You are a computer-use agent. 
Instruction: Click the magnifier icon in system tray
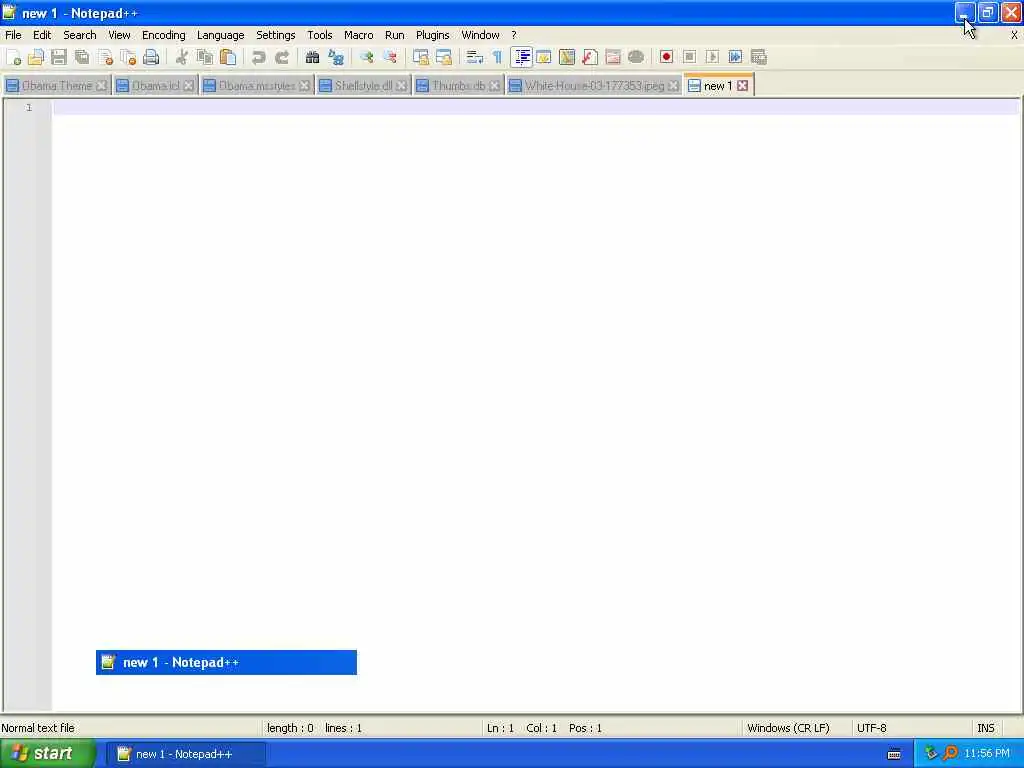(x=950, y=753)
